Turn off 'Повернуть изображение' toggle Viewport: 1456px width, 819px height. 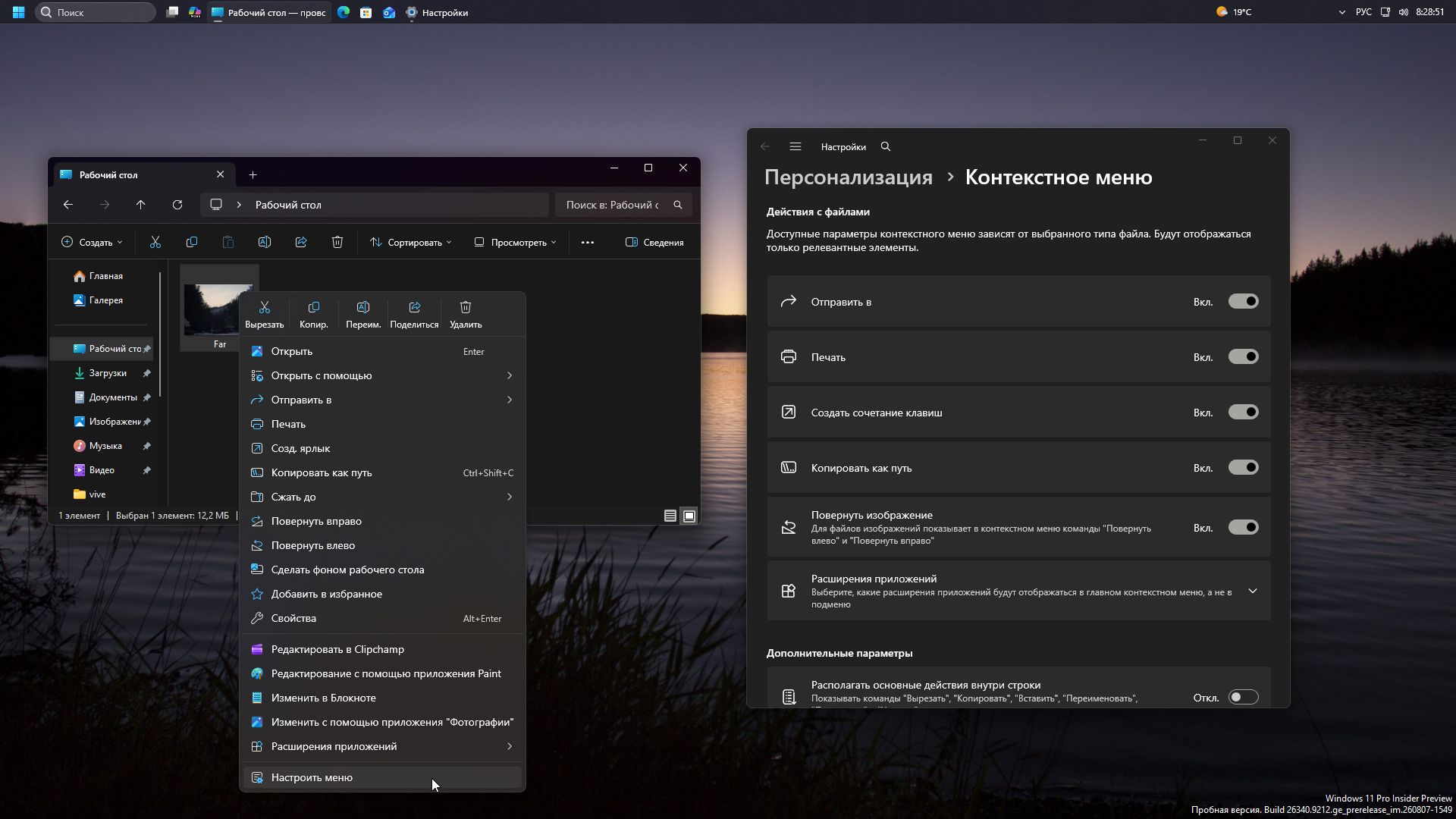[1244, 528]
